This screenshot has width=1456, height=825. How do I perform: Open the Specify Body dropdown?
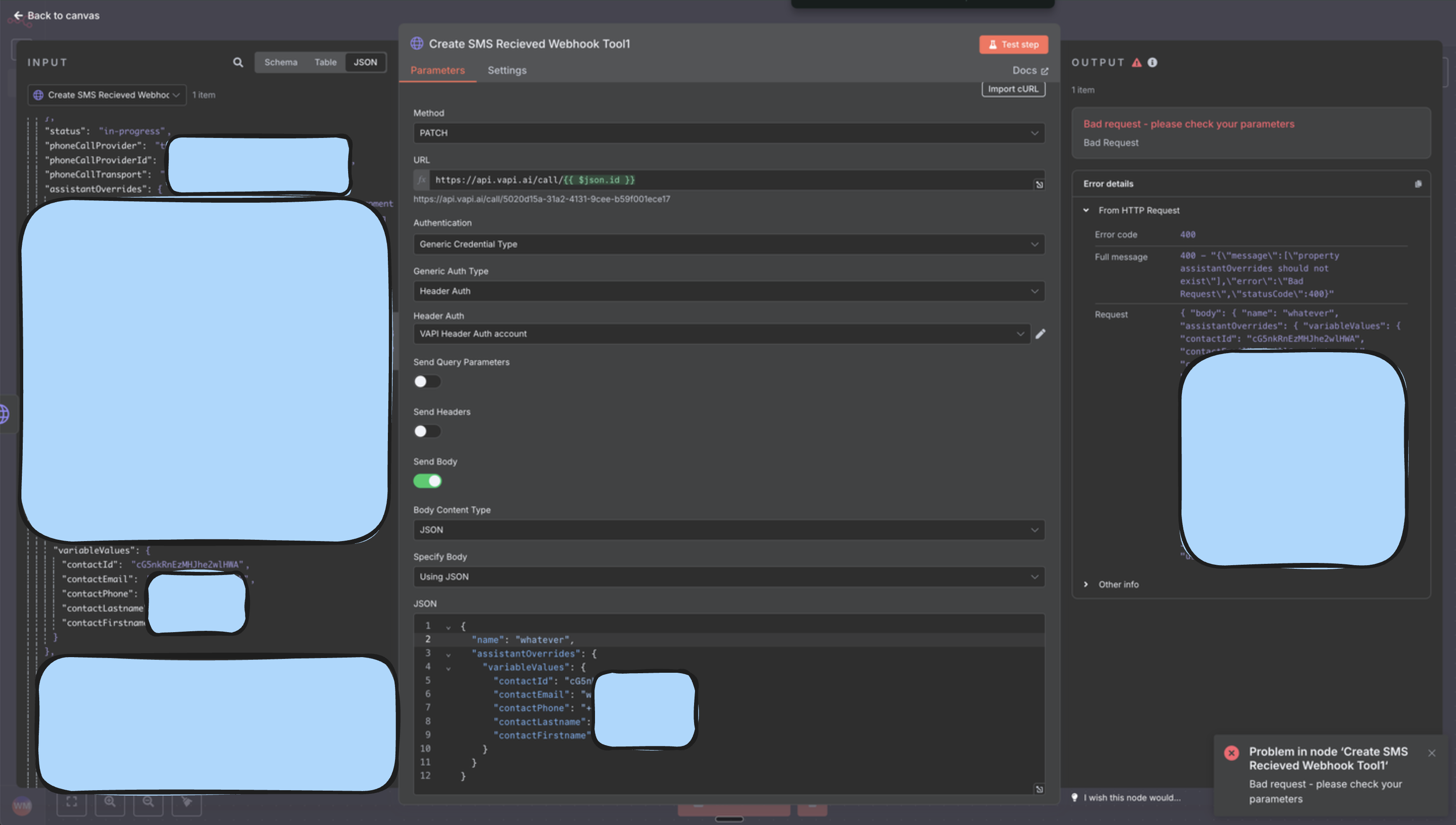click(728, 577)
